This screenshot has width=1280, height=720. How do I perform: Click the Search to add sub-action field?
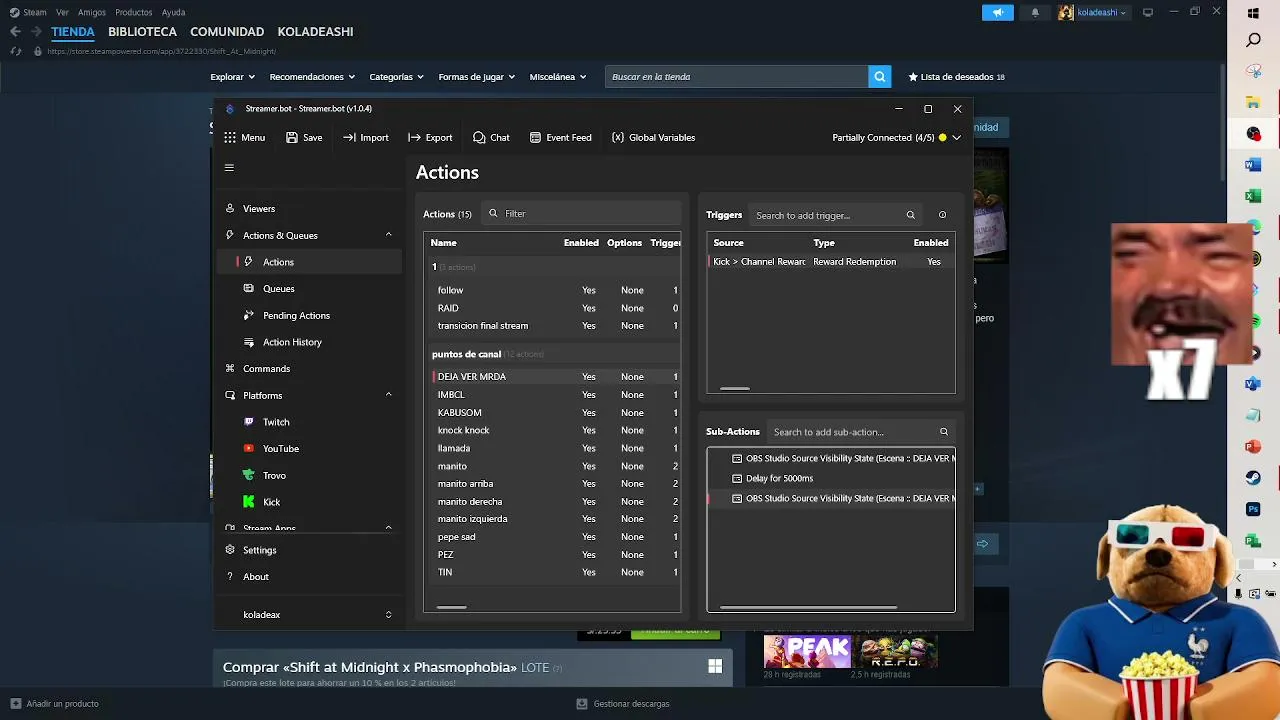tap(860, 432)
